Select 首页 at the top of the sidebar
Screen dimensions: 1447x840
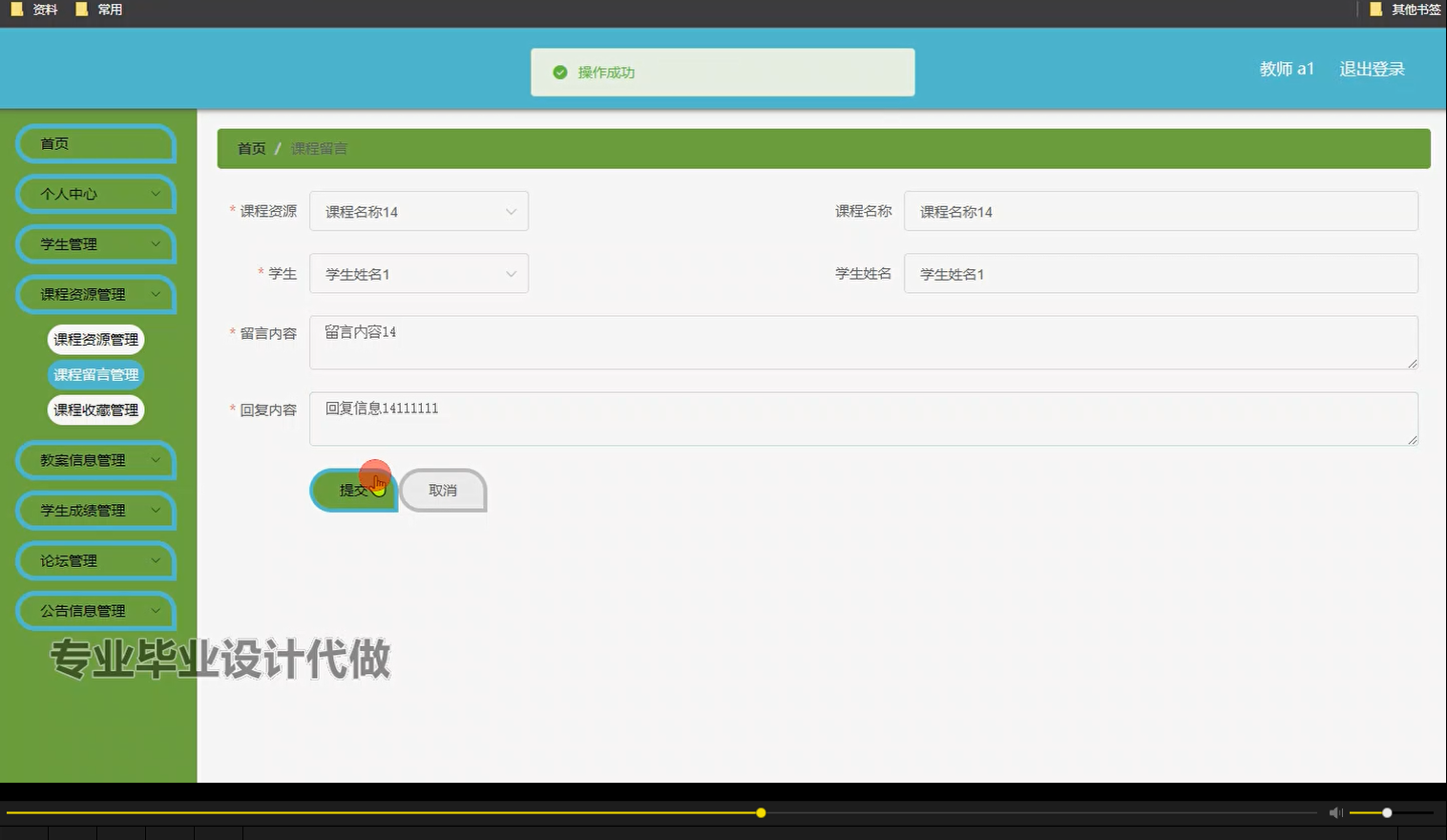95,143
